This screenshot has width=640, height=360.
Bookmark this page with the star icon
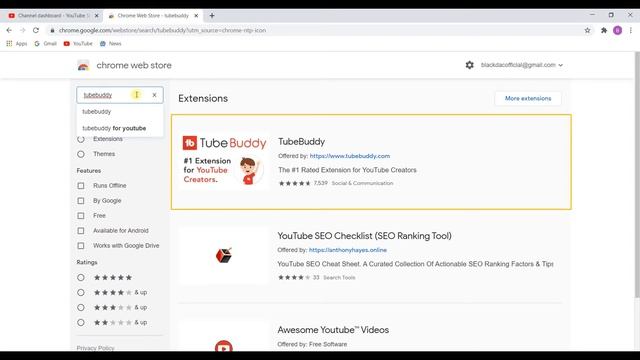(x=587, y=30)
